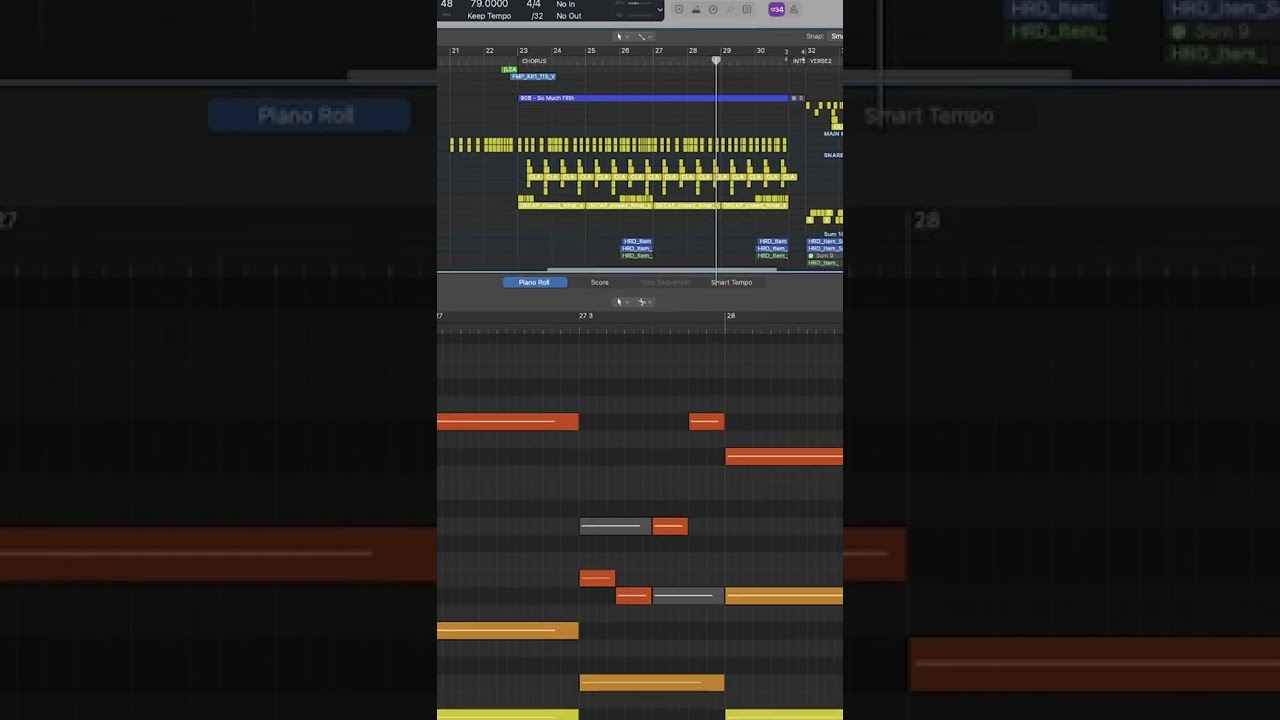Click the Tracks area horizontal scrollbar
The image size is (1280, 720).
pyautogui.click(x=661, y=269)
